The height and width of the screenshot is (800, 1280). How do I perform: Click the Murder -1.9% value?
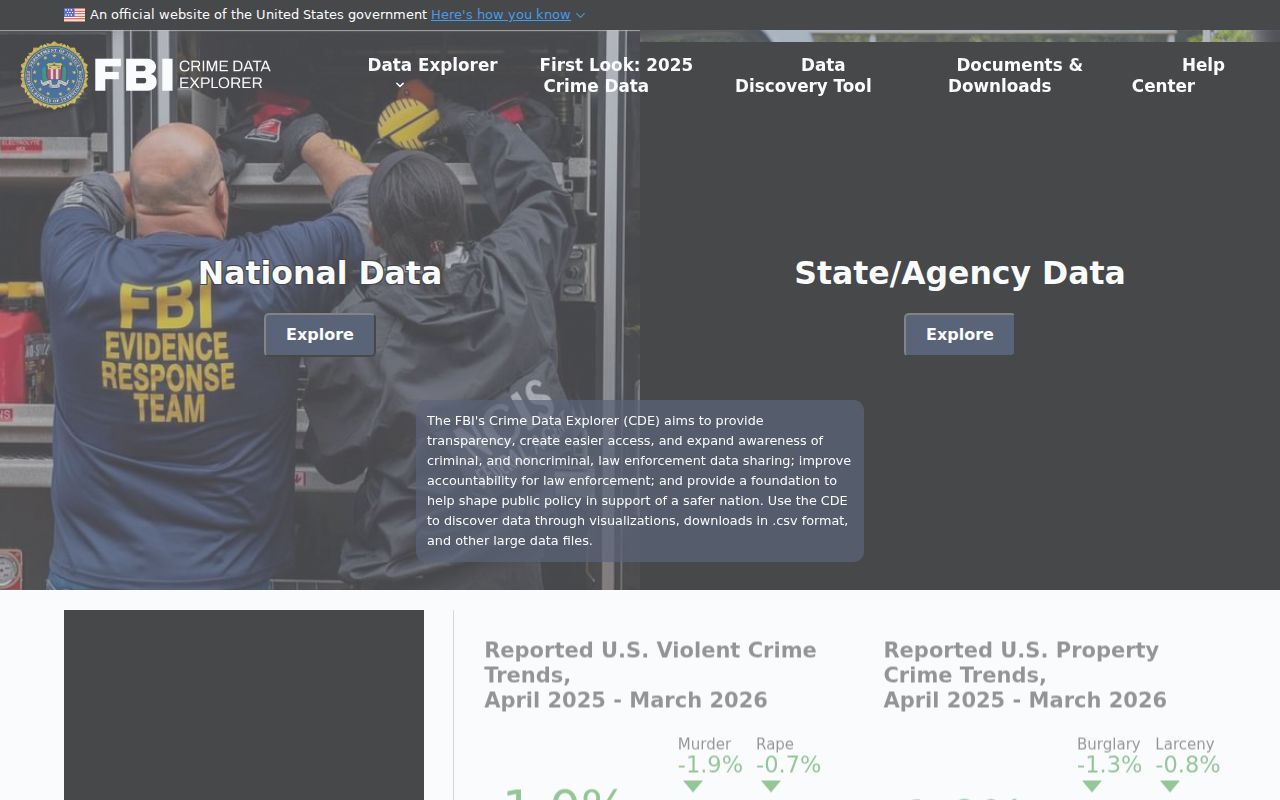710,765
